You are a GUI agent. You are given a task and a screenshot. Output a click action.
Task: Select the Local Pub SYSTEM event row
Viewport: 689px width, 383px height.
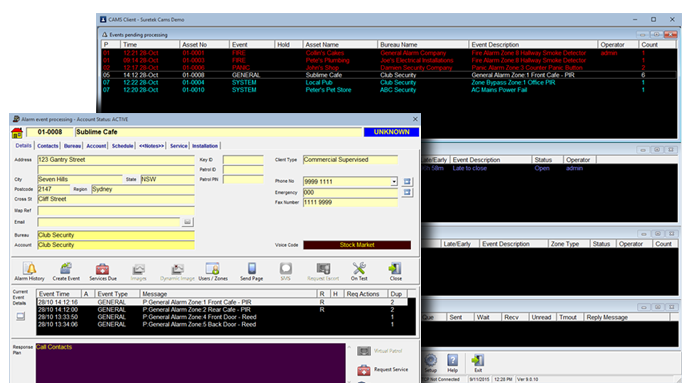[389, 83]
